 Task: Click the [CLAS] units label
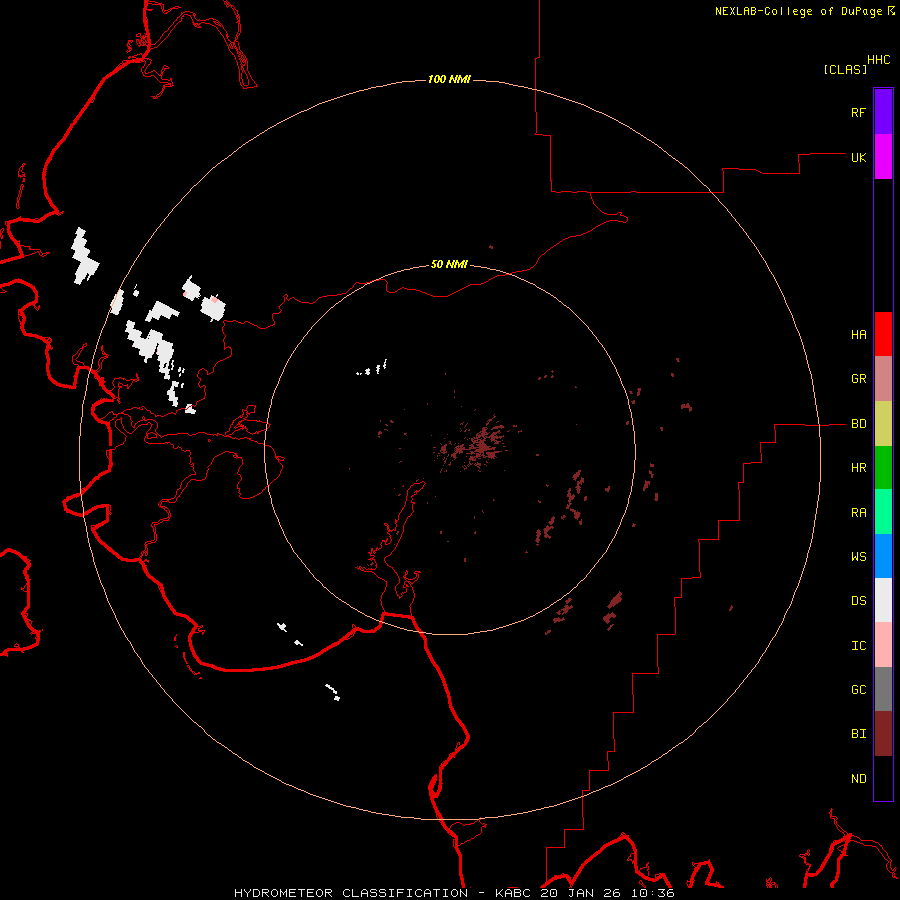coord(845,69)
